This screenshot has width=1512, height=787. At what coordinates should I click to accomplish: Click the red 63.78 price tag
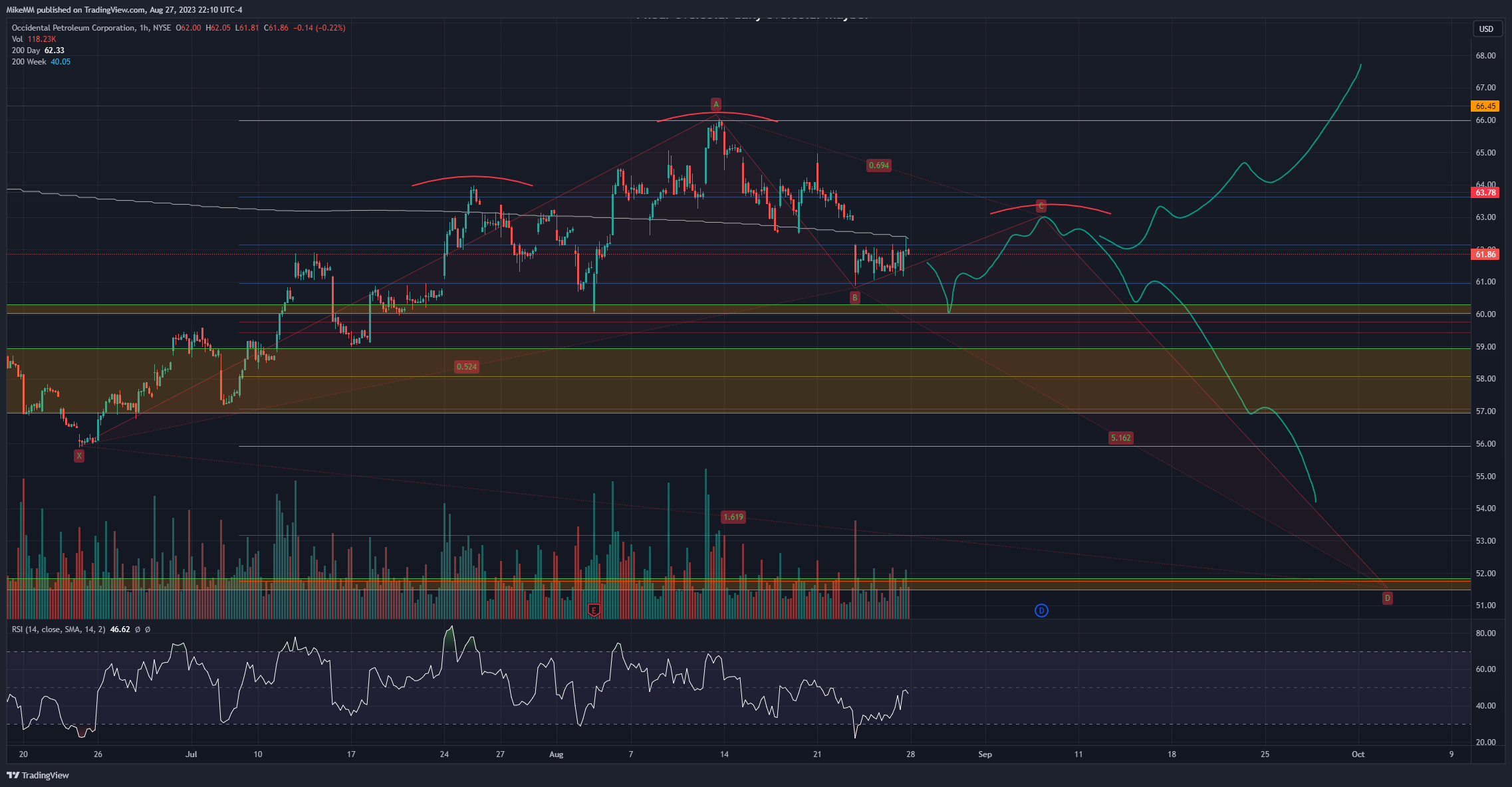tap(1485, 193)
